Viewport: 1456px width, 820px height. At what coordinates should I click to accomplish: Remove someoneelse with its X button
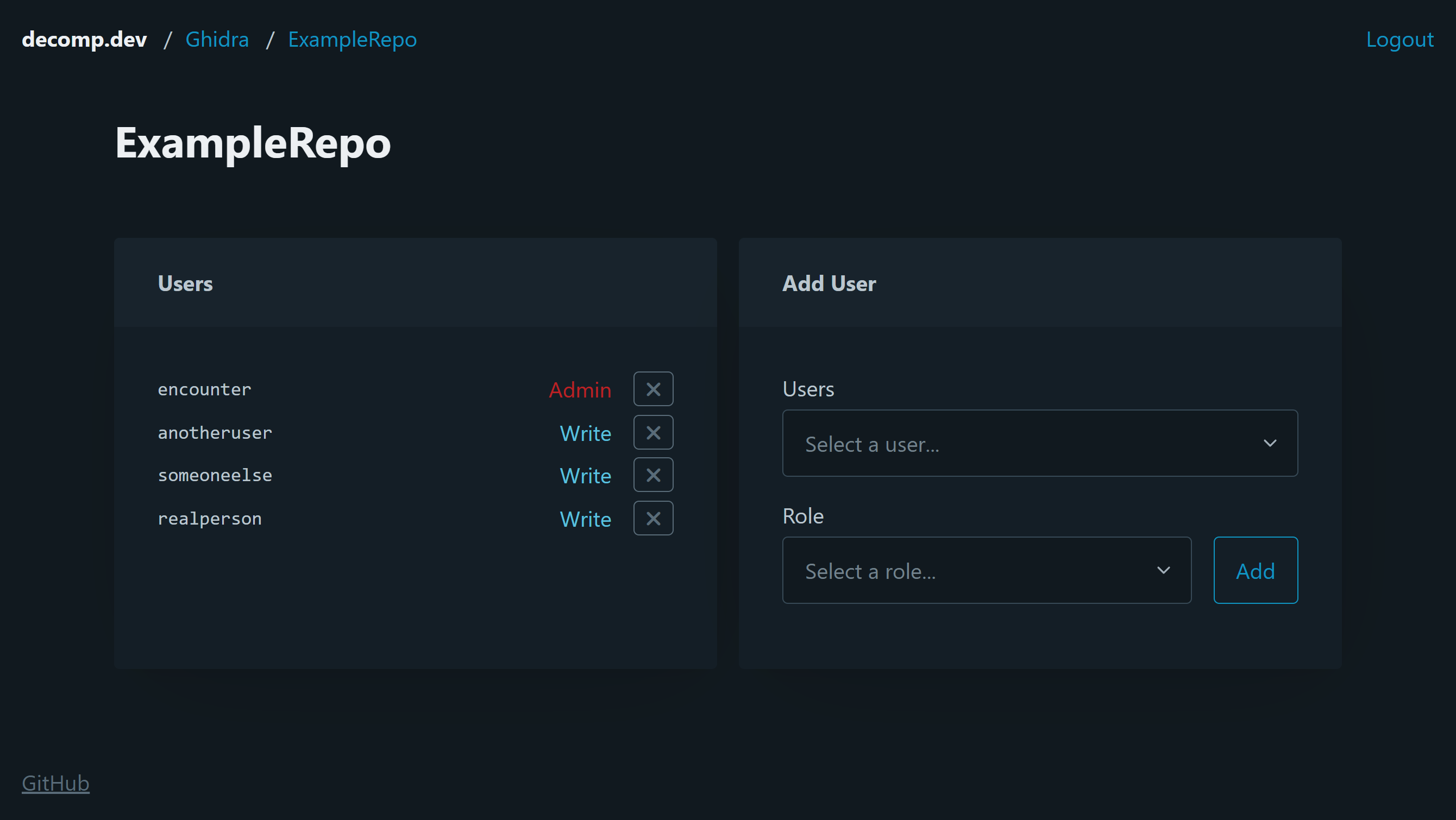coord(653,475)
